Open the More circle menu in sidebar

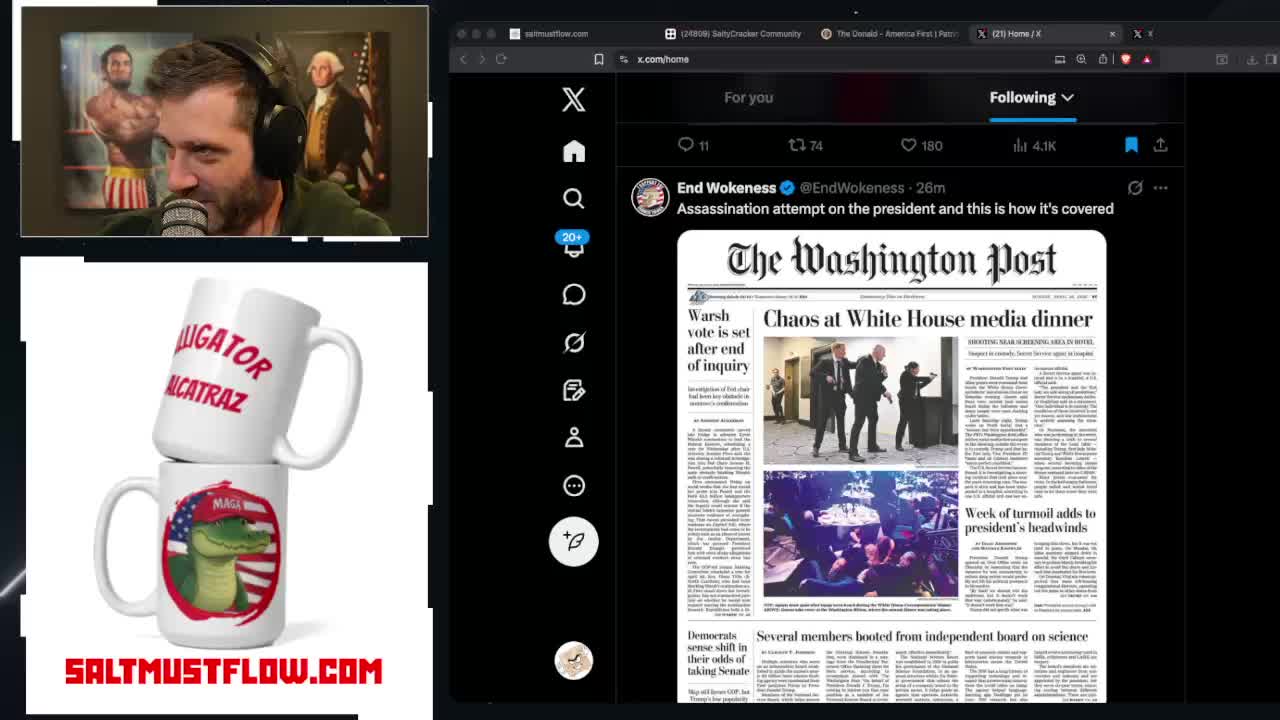573,485
